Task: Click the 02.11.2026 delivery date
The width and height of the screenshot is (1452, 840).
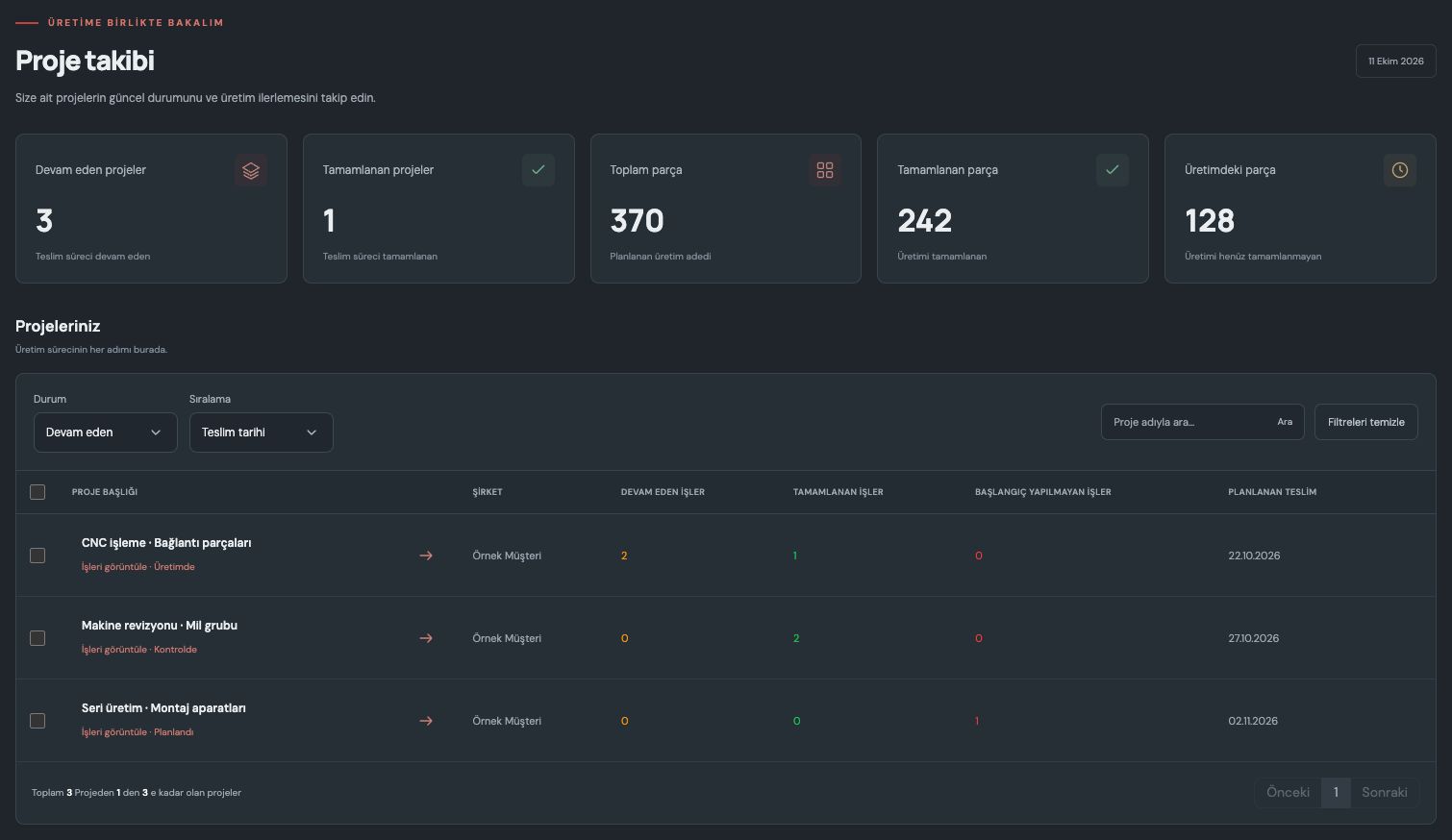Action: [1253, 721]
